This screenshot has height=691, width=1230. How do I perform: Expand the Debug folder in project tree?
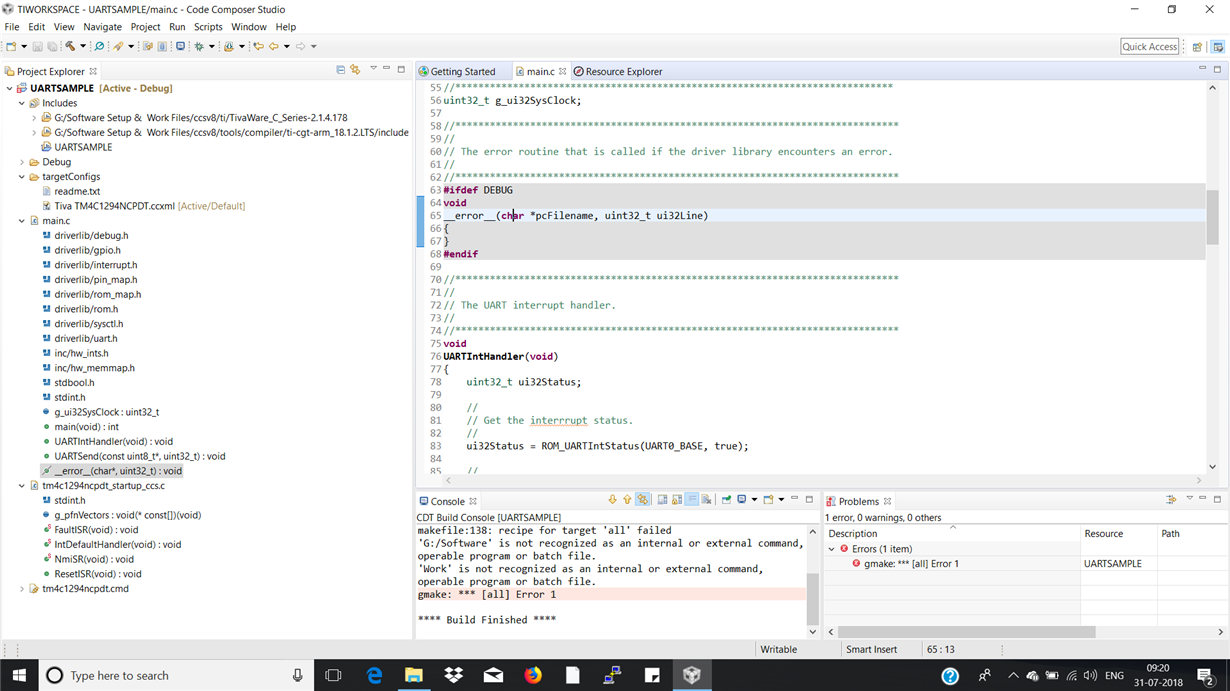click(22, 162)
